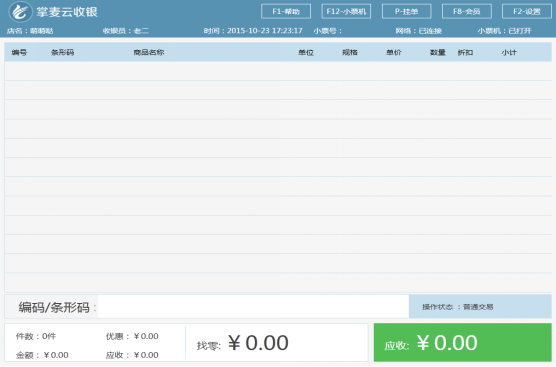556x367 pixels.
Task: Select the P-挂单 hold order button
Action: 407,11
